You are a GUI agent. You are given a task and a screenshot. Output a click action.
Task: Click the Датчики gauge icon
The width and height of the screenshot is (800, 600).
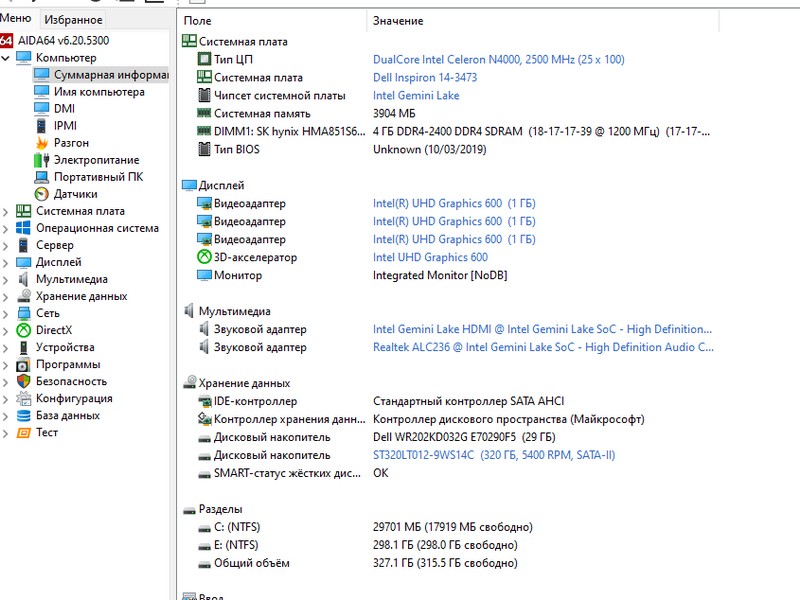point(41,194)
